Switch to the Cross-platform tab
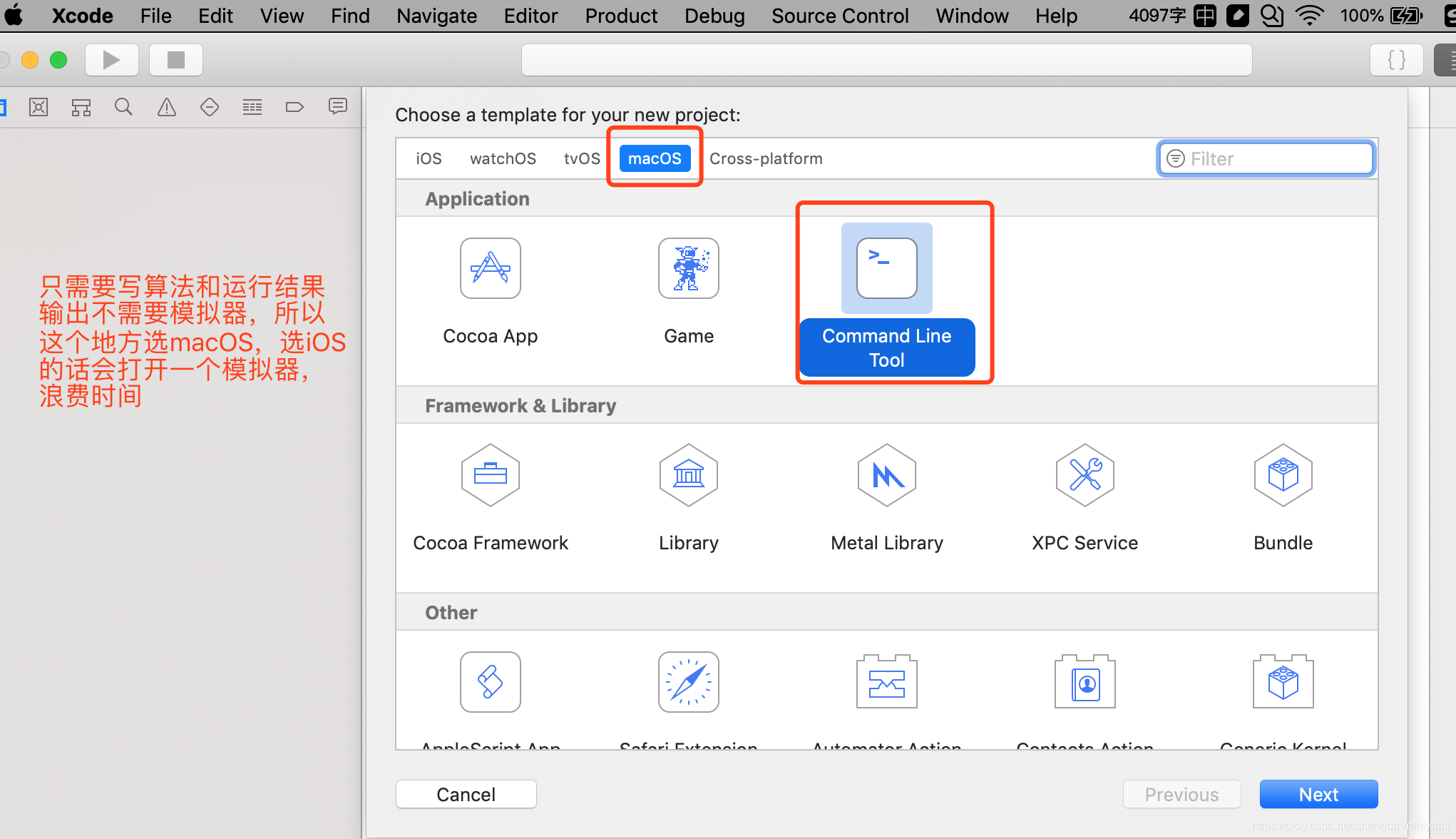The width and height of the screenshot is (1456, 839). pyautogui.click(x=766, y=158)
